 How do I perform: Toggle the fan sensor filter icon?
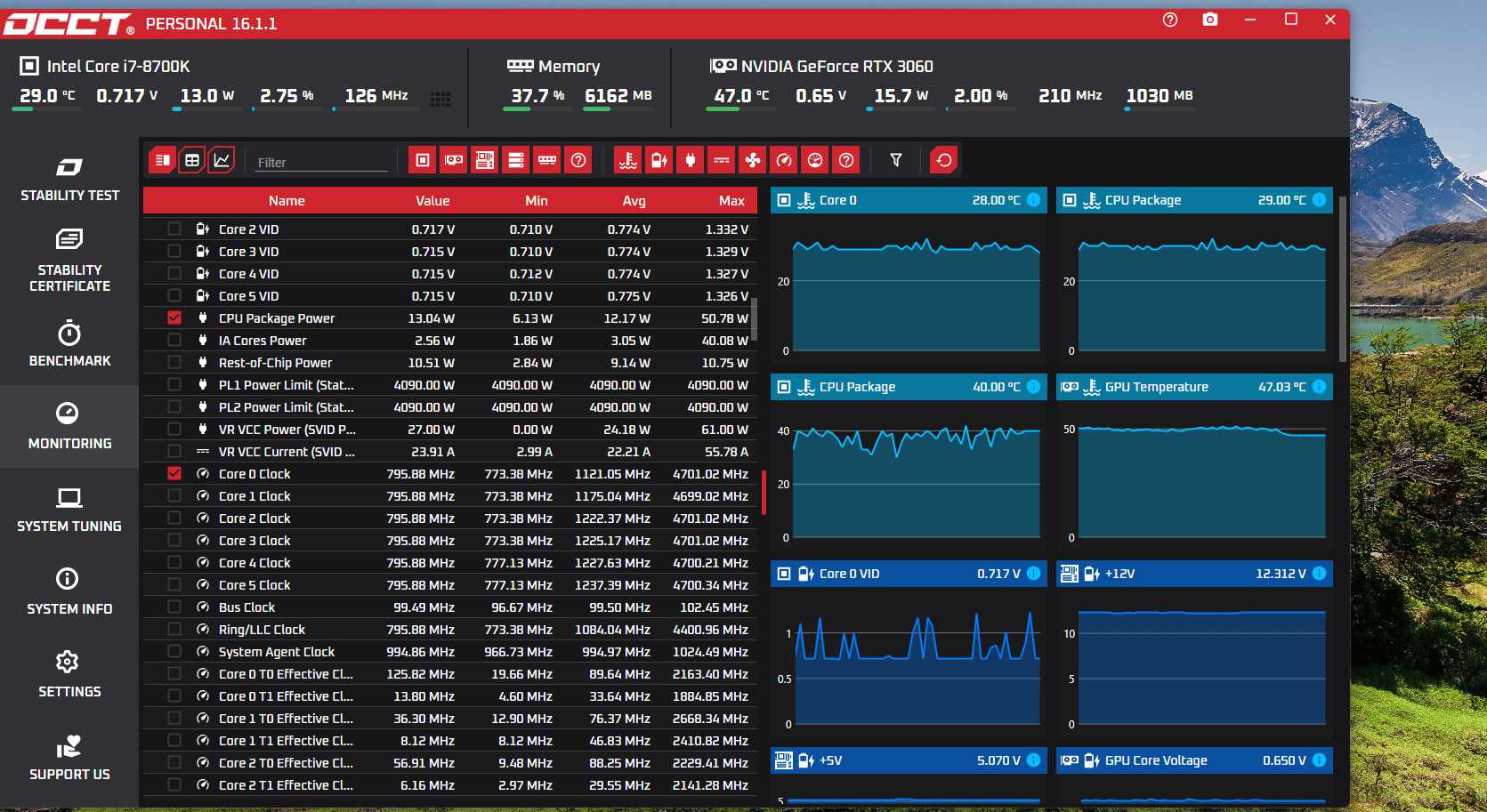click(x=753, y=160)
